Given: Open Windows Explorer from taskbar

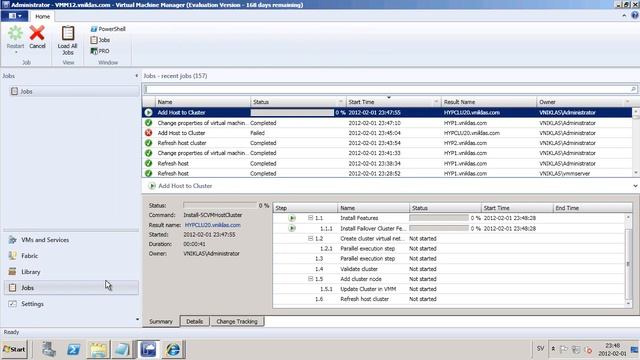Looking at the screenshot, I should pyautogui.click(x=98, y=349).
